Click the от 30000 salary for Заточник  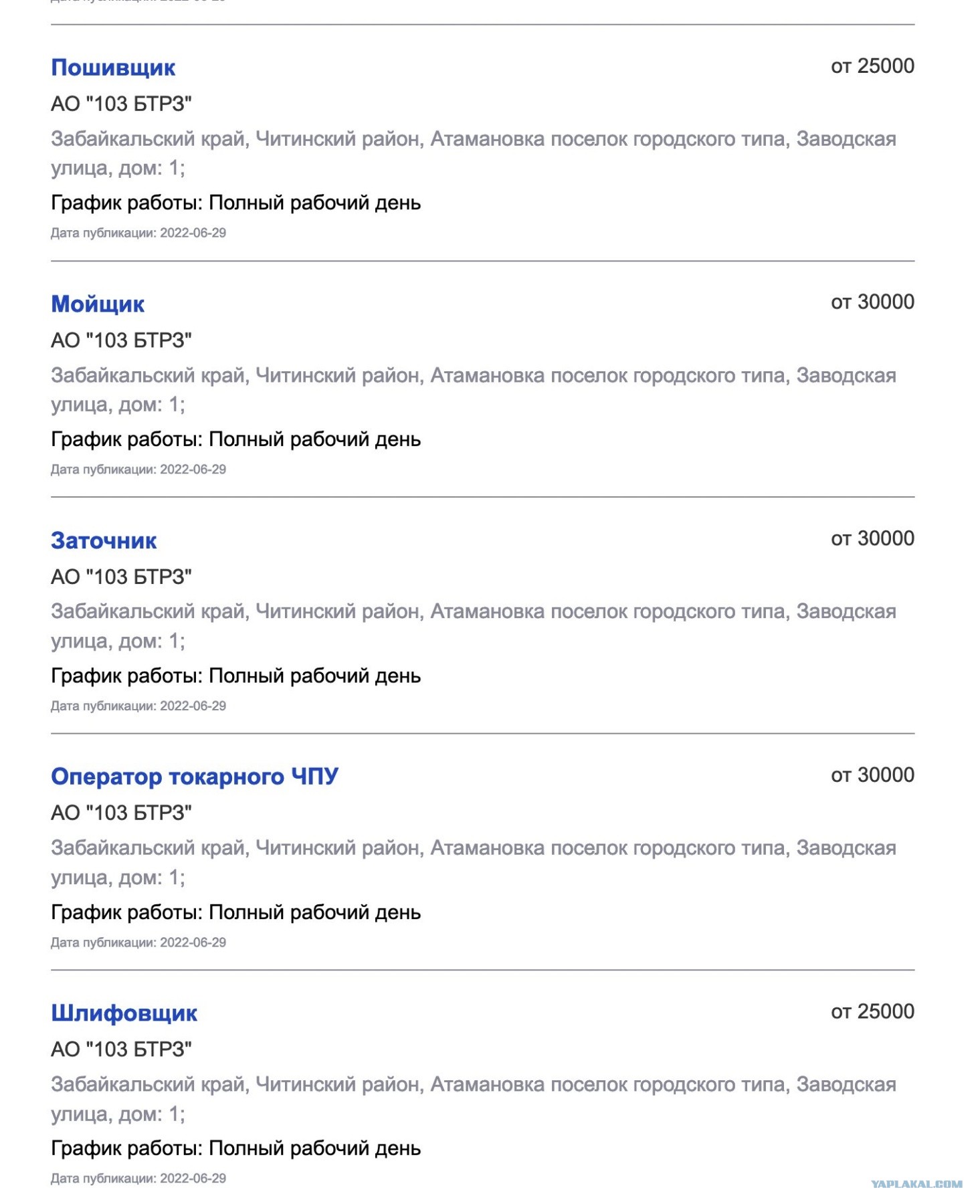pyautogui.click(x=872, y=538)
